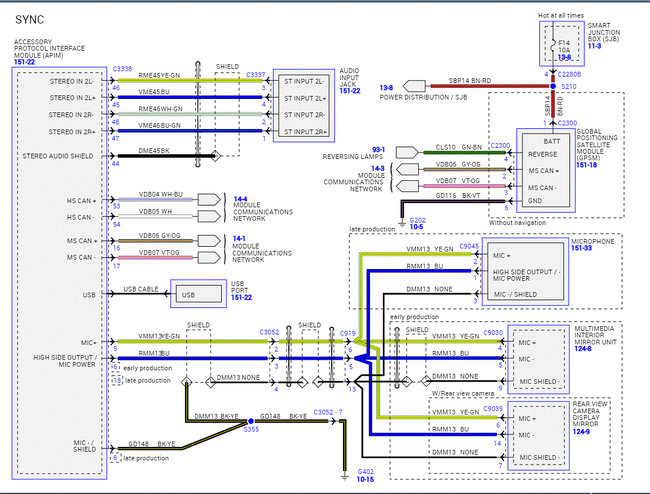Select the VME45 BU wire label
This screenshot has height=494, width=650.
click(x=154, y=92)
